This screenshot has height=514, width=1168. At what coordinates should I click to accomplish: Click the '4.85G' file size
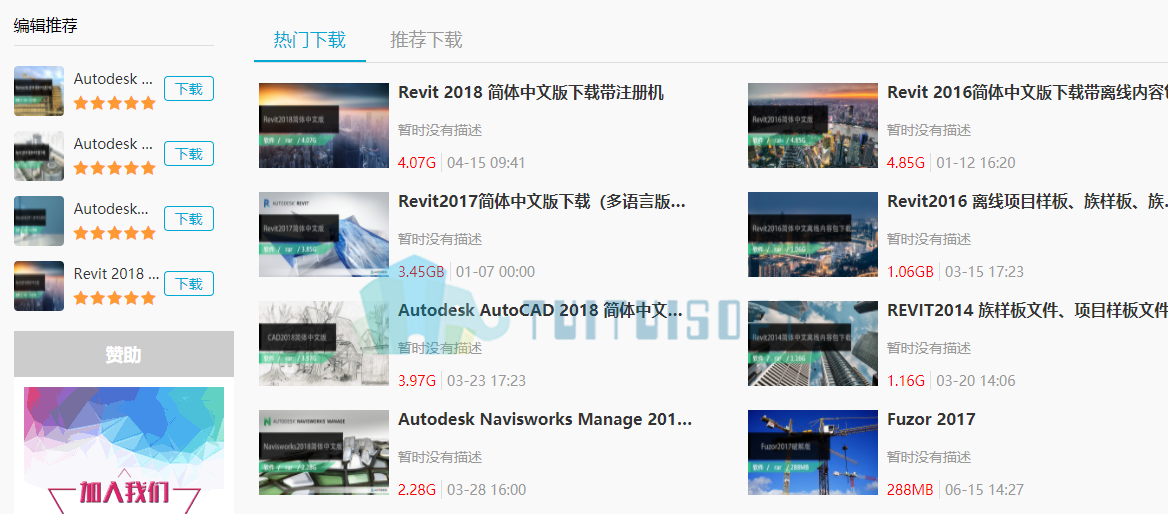(906, 162)
